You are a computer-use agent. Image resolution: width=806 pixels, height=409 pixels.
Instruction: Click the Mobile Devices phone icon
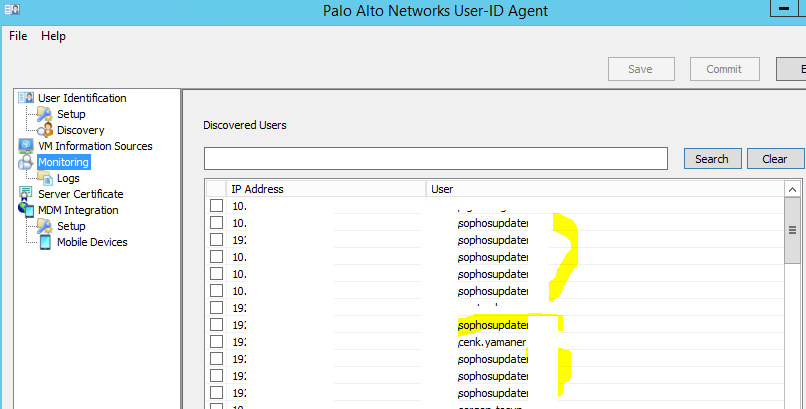(45, 242)
